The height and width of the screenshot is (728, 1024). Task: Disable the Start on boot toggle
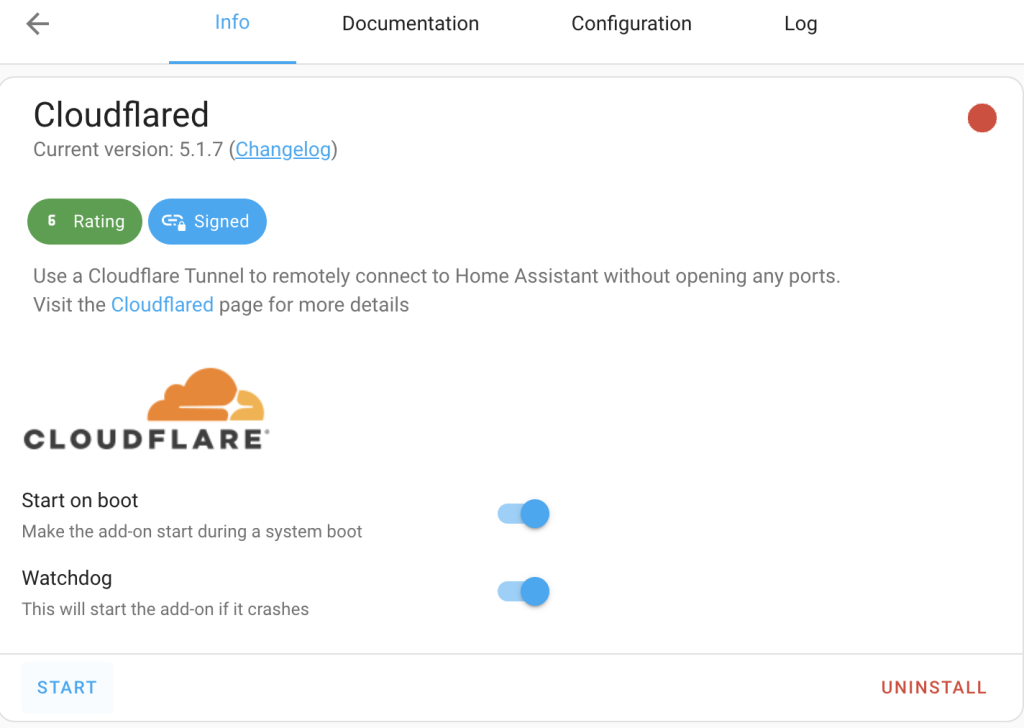523,514
